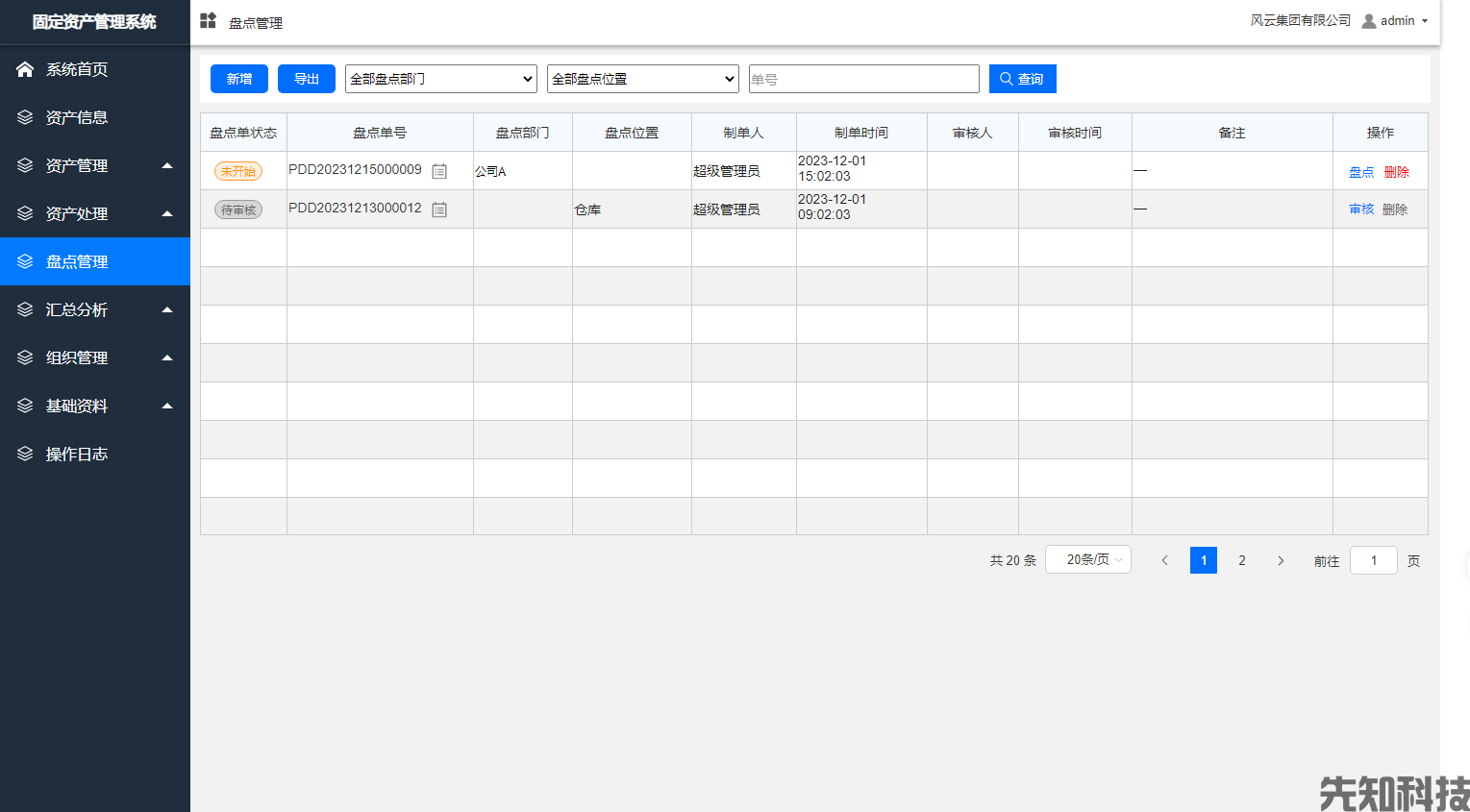Click the 查询 search button
Image resolution: width=1470 pixels, height=812 pixels.
coord(1023,79)
